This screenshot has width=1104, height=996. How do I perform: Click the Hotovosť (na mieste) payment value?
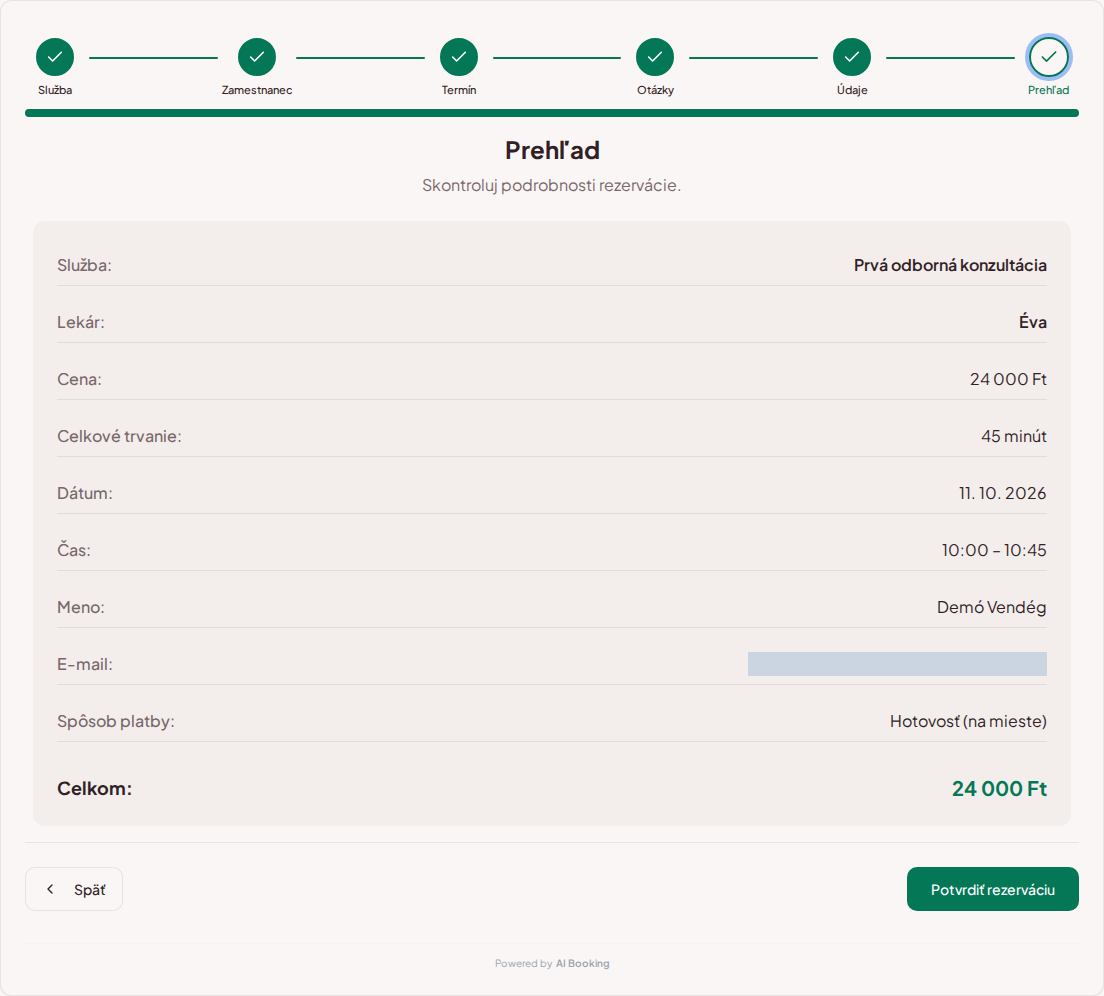point(968,721)
